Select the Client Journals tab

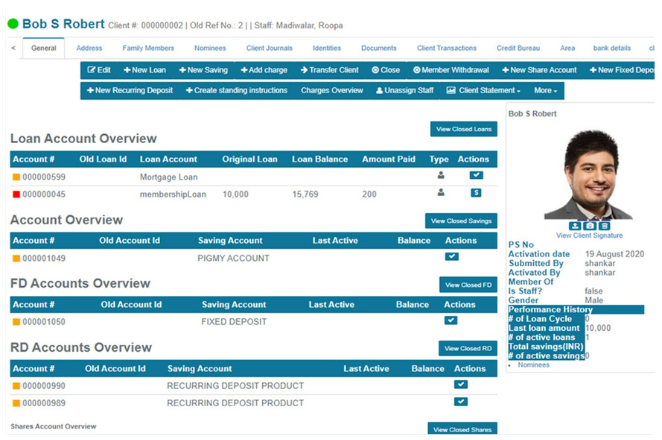coord(269,48)
